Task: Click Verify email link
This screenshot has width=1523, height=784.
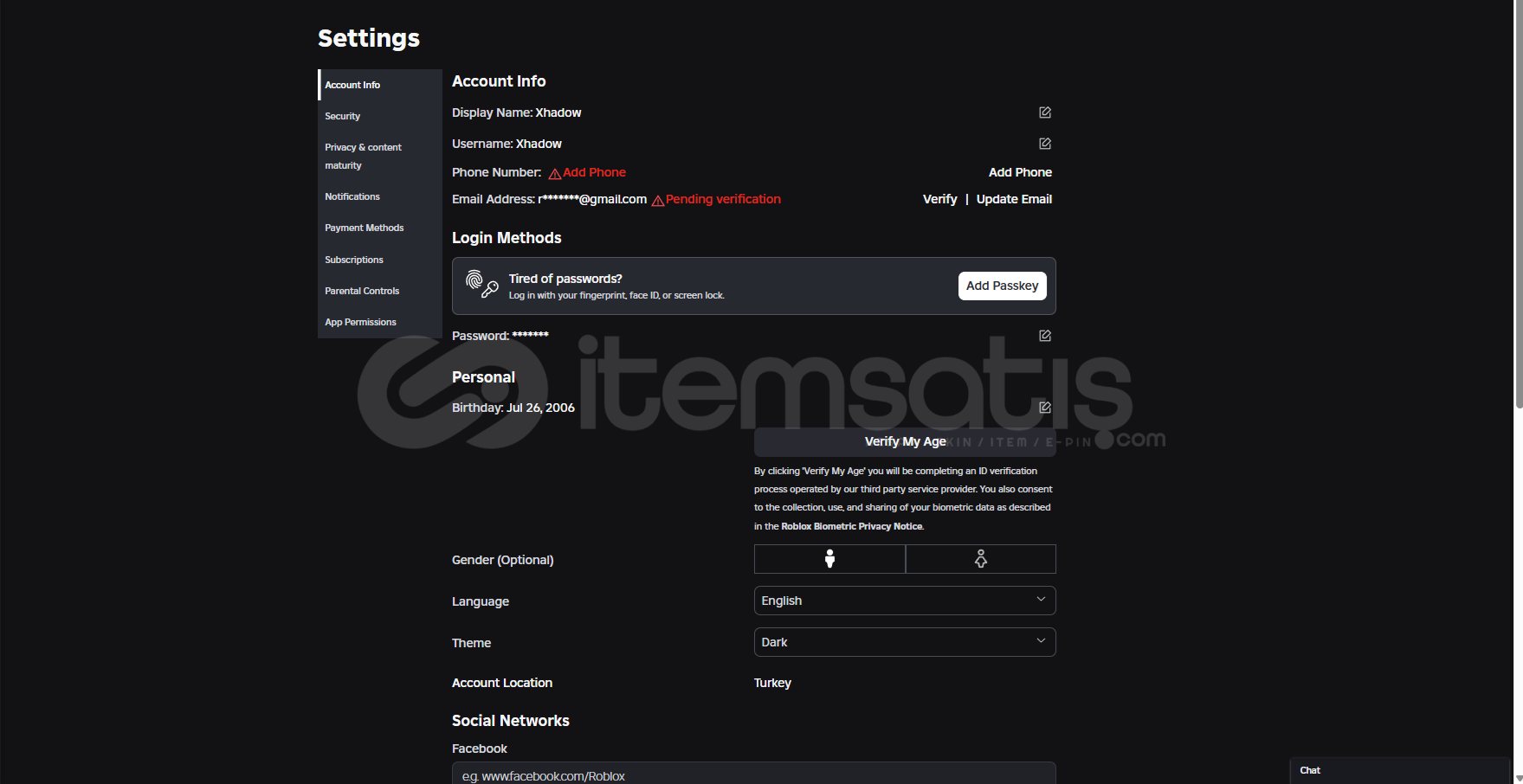Action: point(939,199)
